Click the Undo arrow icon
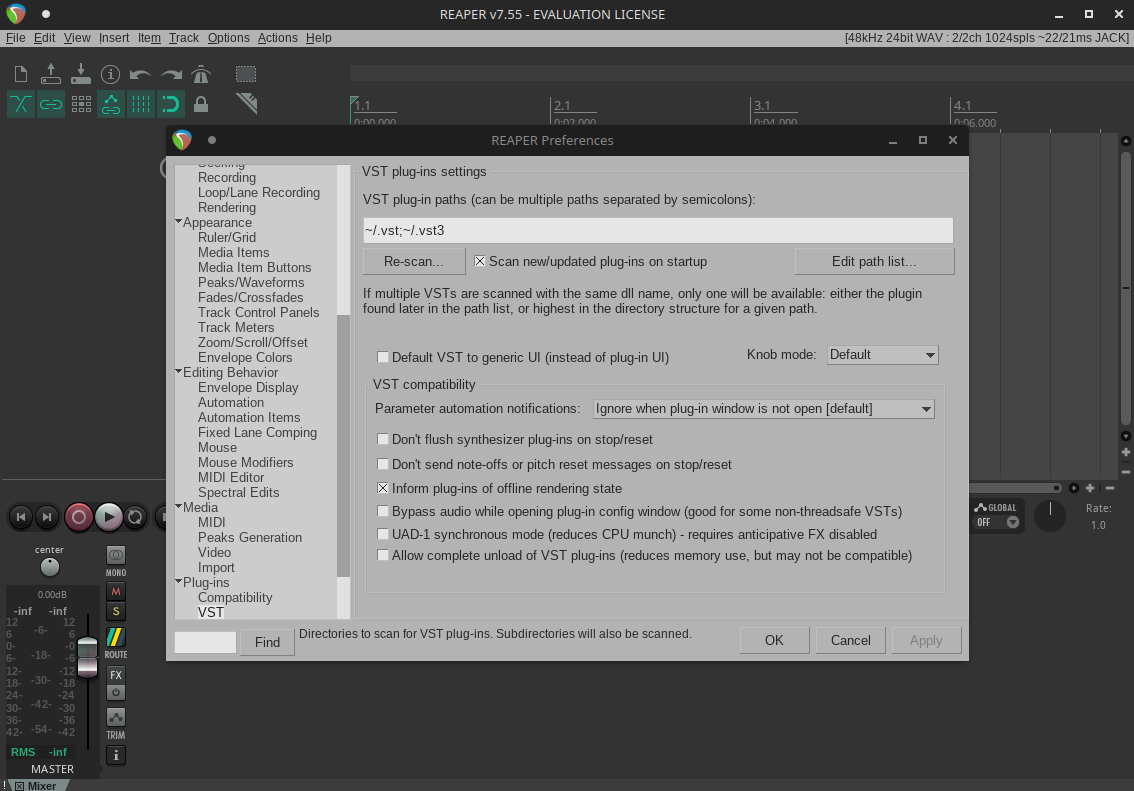This screenshot has width=1134, height=791. click(140, 74)
